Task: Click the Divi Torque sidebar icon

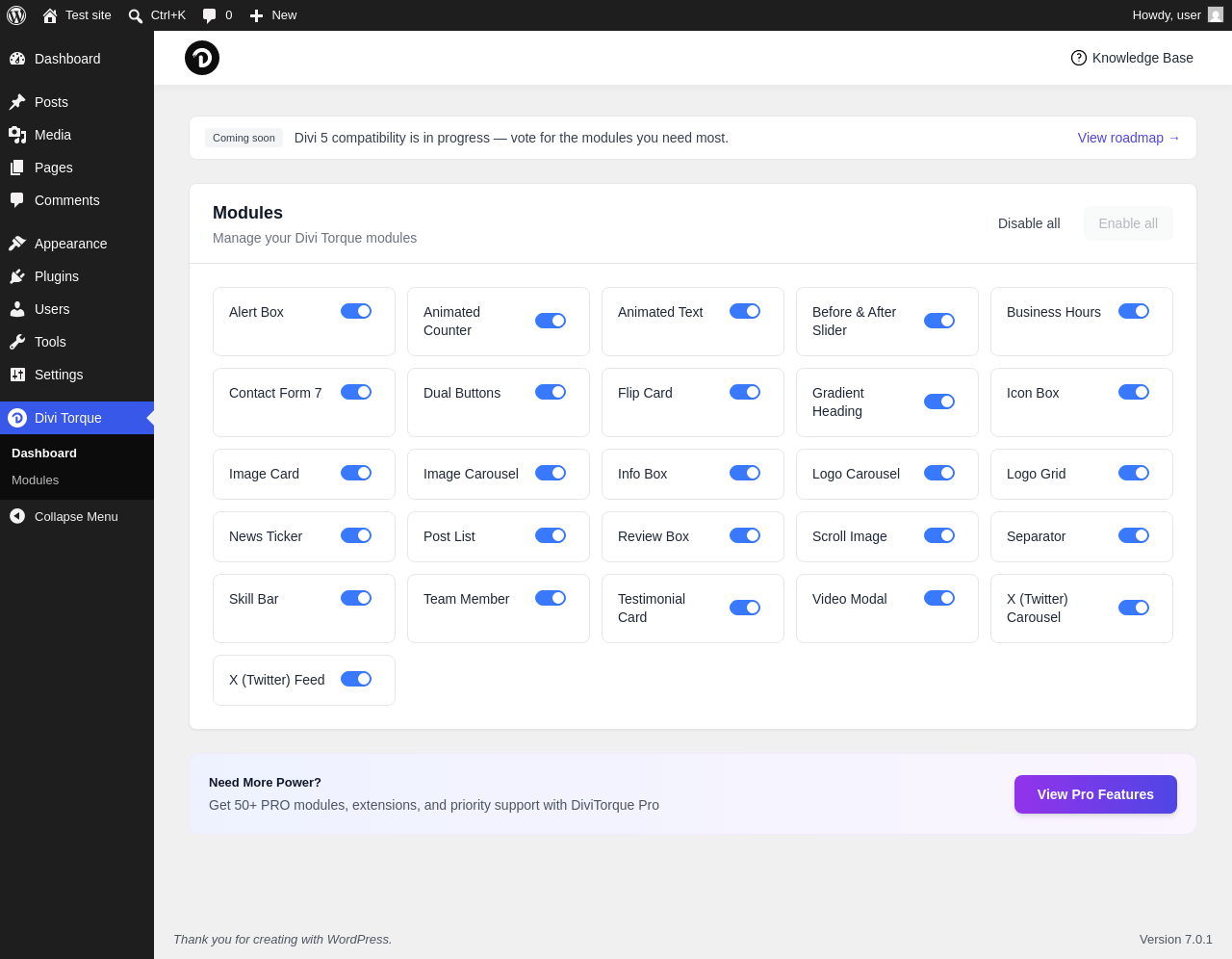Action: click(x=17, y=418)
